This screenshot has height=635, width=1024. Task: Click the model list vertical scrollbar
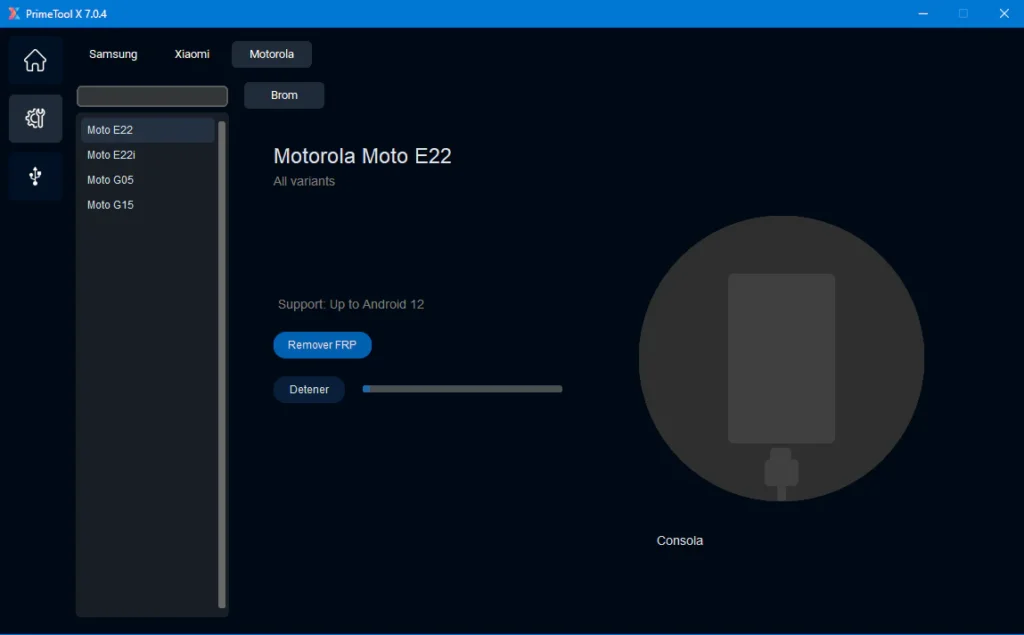[221, 364]
